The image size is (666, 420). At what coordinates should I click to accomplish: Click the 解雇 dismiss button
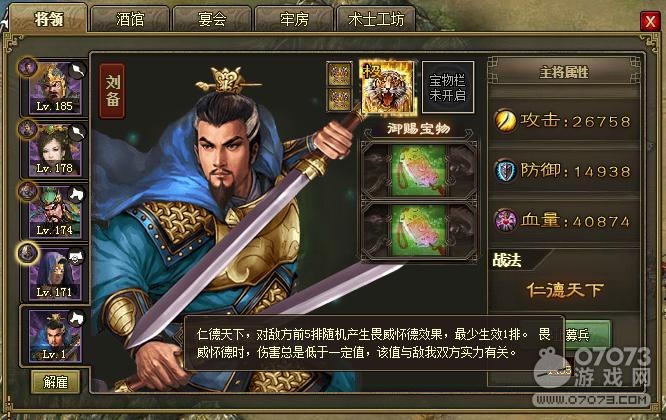click(x=55, y=382)
